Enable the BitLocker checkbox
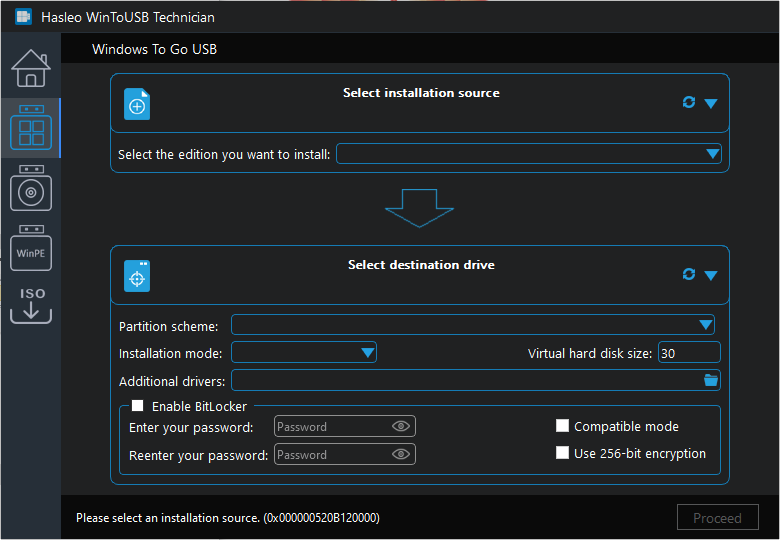Image resolution: width=780 pixels, height=540 pixels. coord(138,406)
